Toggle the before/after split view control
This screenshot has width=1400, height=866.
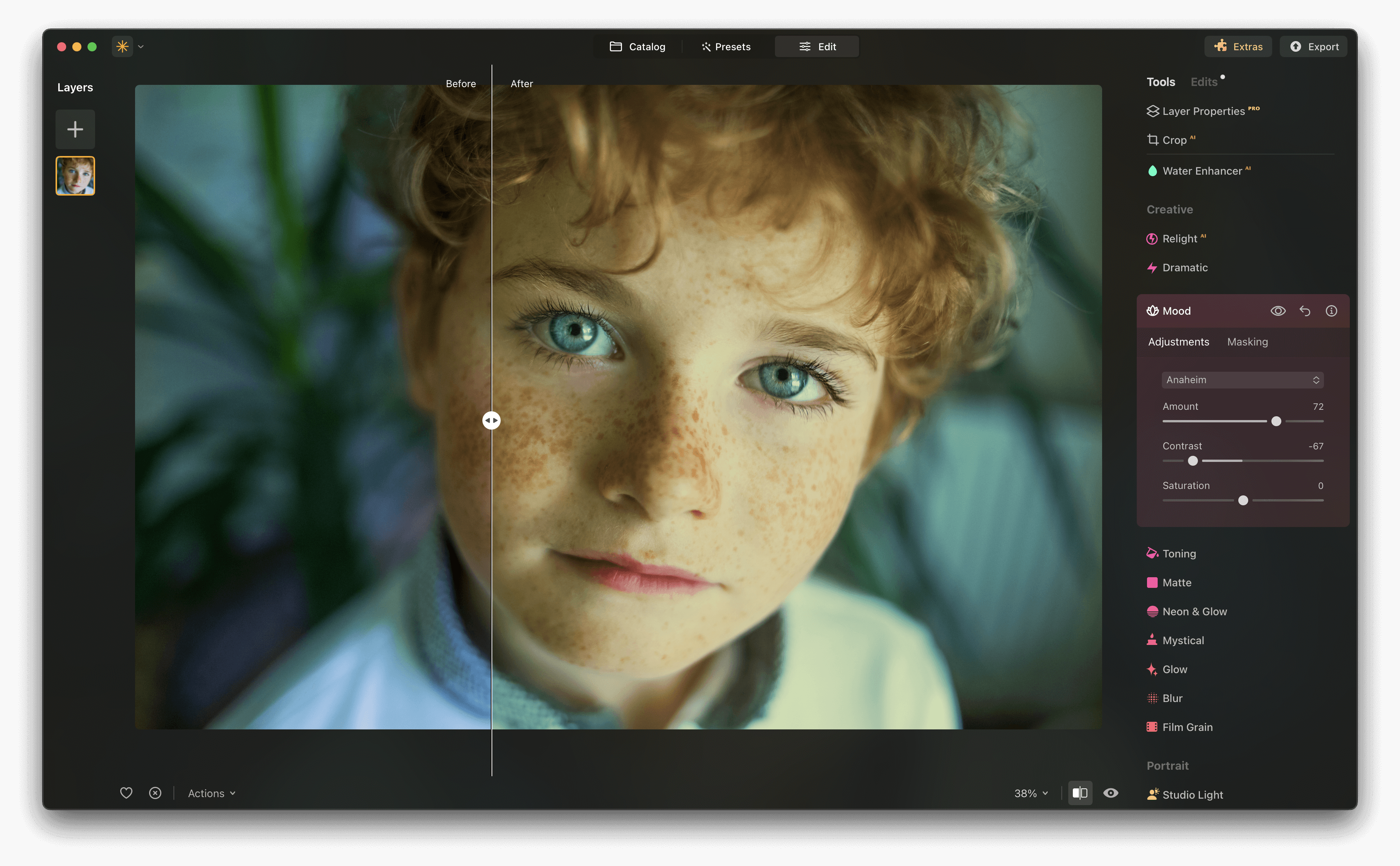(x=1080, y=793)
